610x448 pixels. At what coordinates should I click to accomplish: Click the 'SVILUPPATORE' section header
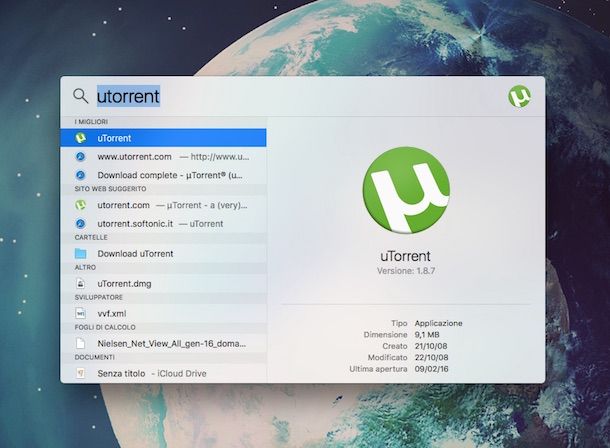point(98,297)
